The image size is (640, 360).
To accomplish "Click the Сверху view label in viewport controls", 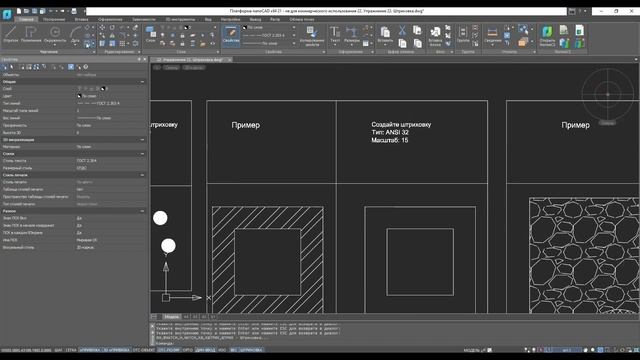I will tap(171, 68).
